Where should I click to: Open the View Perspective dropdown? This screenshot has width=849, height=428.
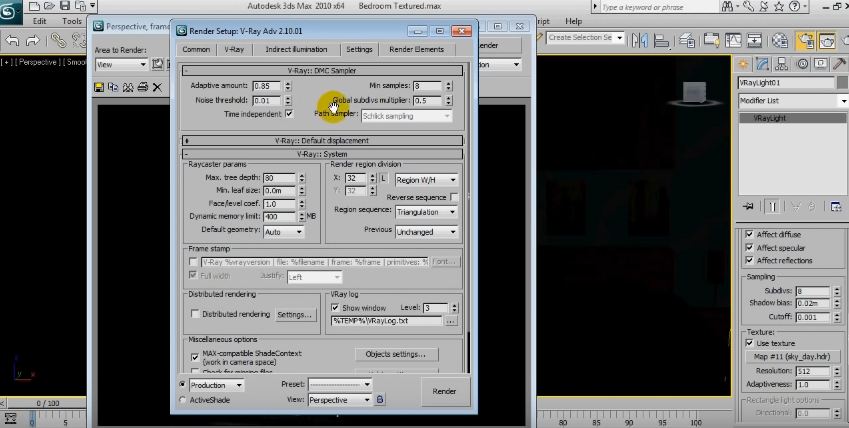340,400
